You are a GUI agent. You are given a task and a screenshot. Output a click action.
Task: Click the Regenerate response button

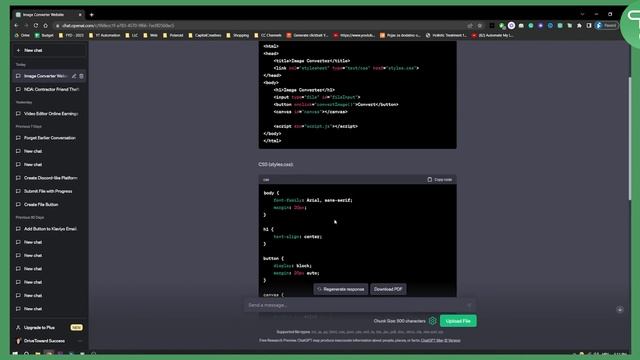click(x=341, y=289)
